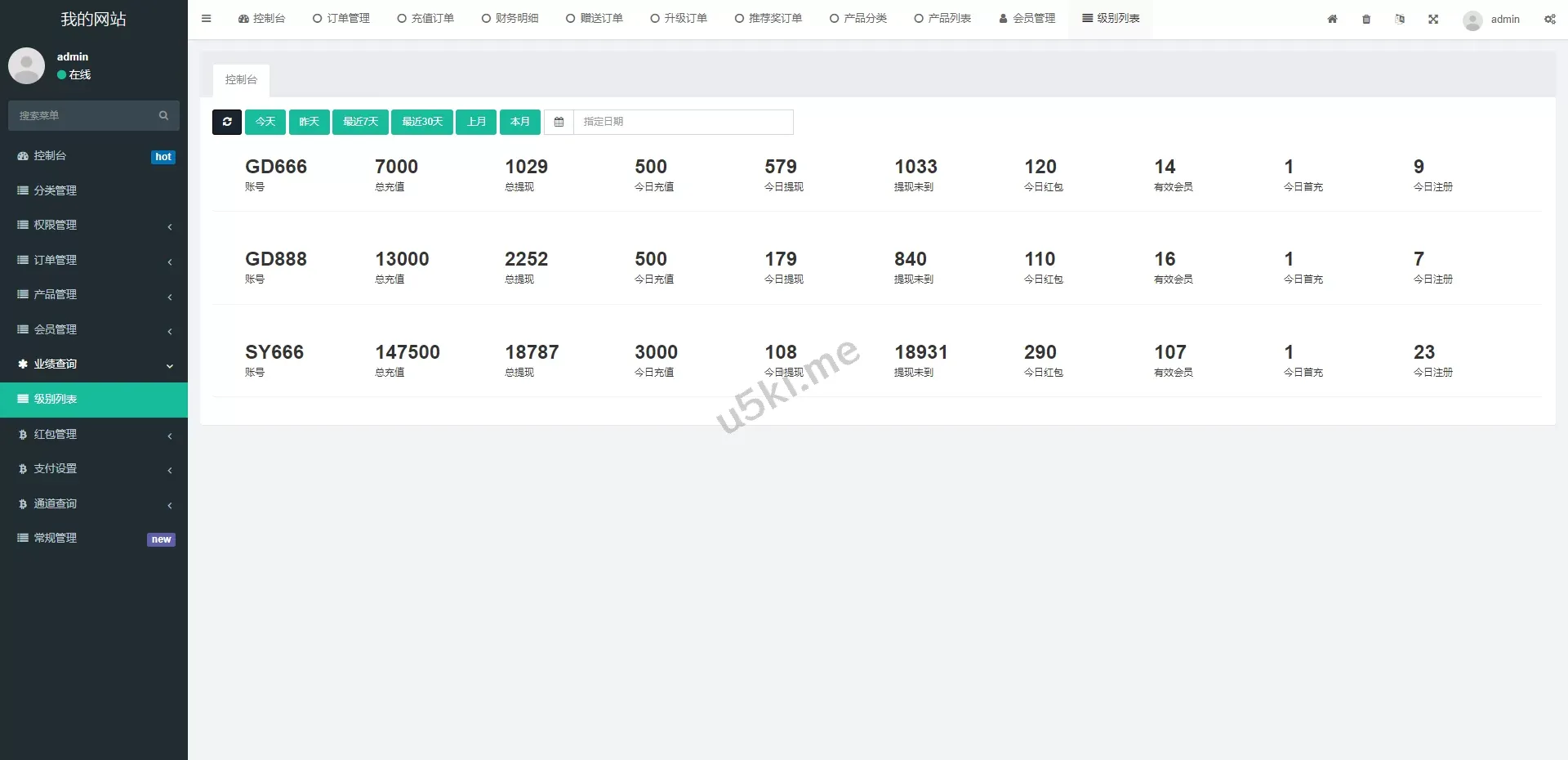Click the calendar icon beside date field
1568x760 pixels.
click(x=559, y=122)
